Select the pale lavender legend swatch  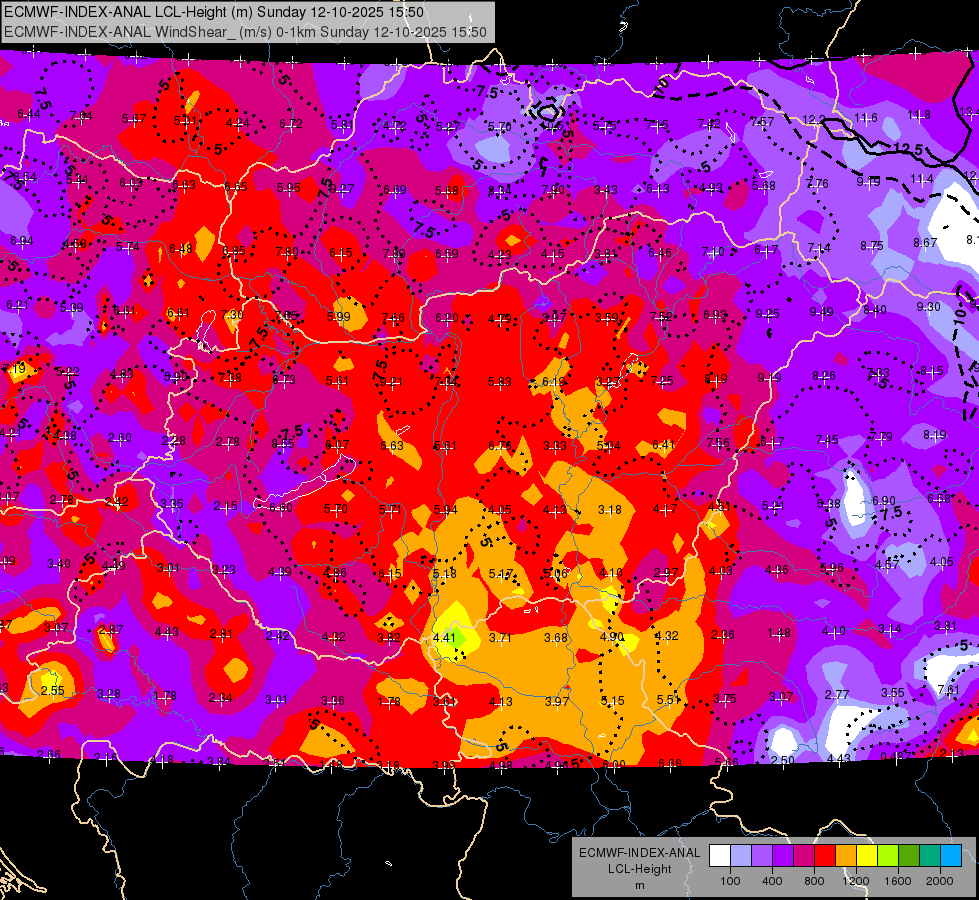pyautogui.click(x=741, y=856)
